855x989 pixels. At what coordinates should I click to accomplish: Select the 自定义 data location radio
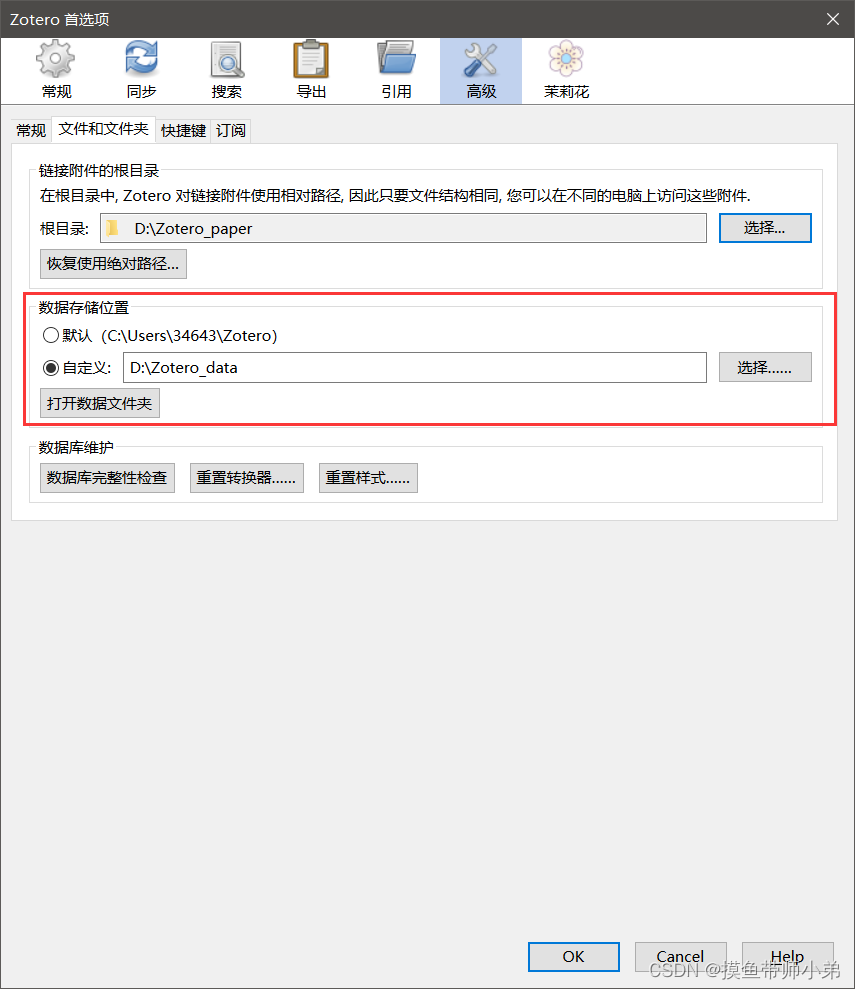point(51,368)
